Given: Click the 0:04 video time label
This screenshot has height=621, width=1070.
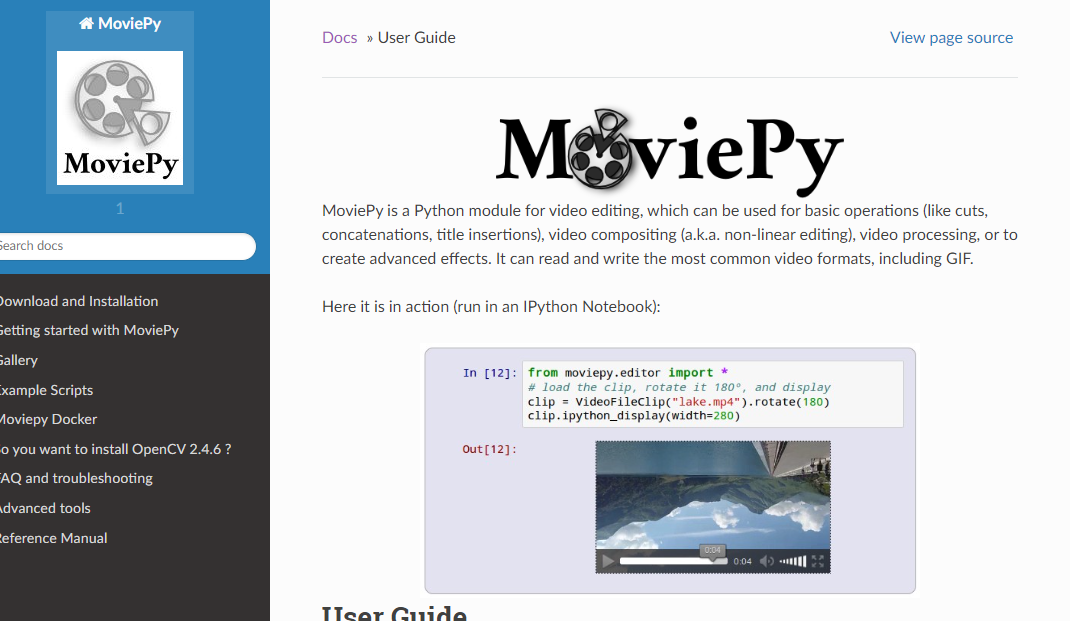Looking at the screenshot, I should (742, 561).
